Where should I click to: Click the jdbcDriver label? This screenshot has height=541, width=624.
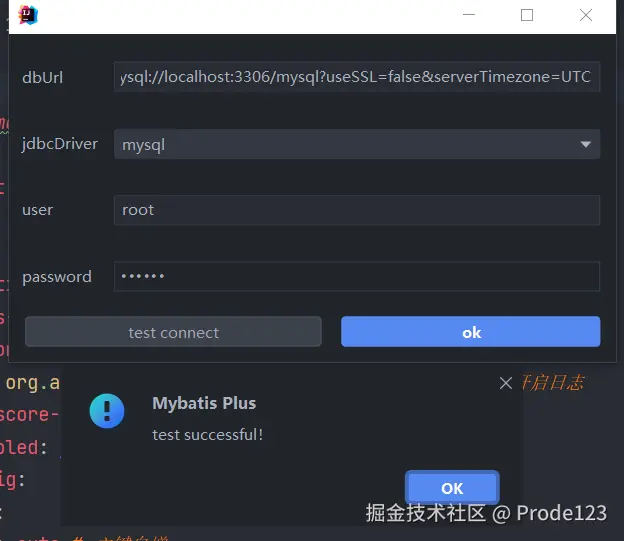point(60,144)
